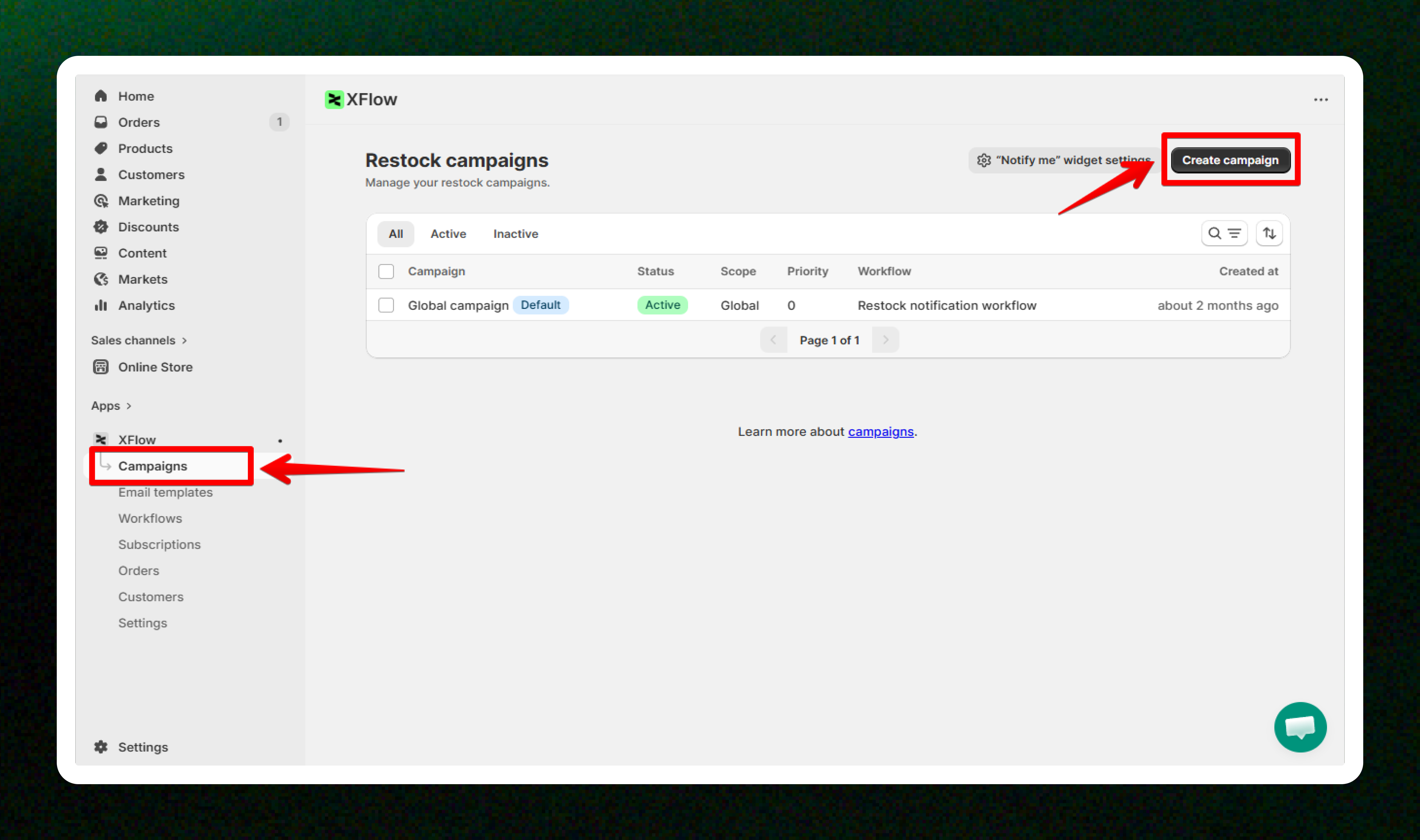Open Marketing from the sidebar label
The image size is (1420, 840).
148,200
